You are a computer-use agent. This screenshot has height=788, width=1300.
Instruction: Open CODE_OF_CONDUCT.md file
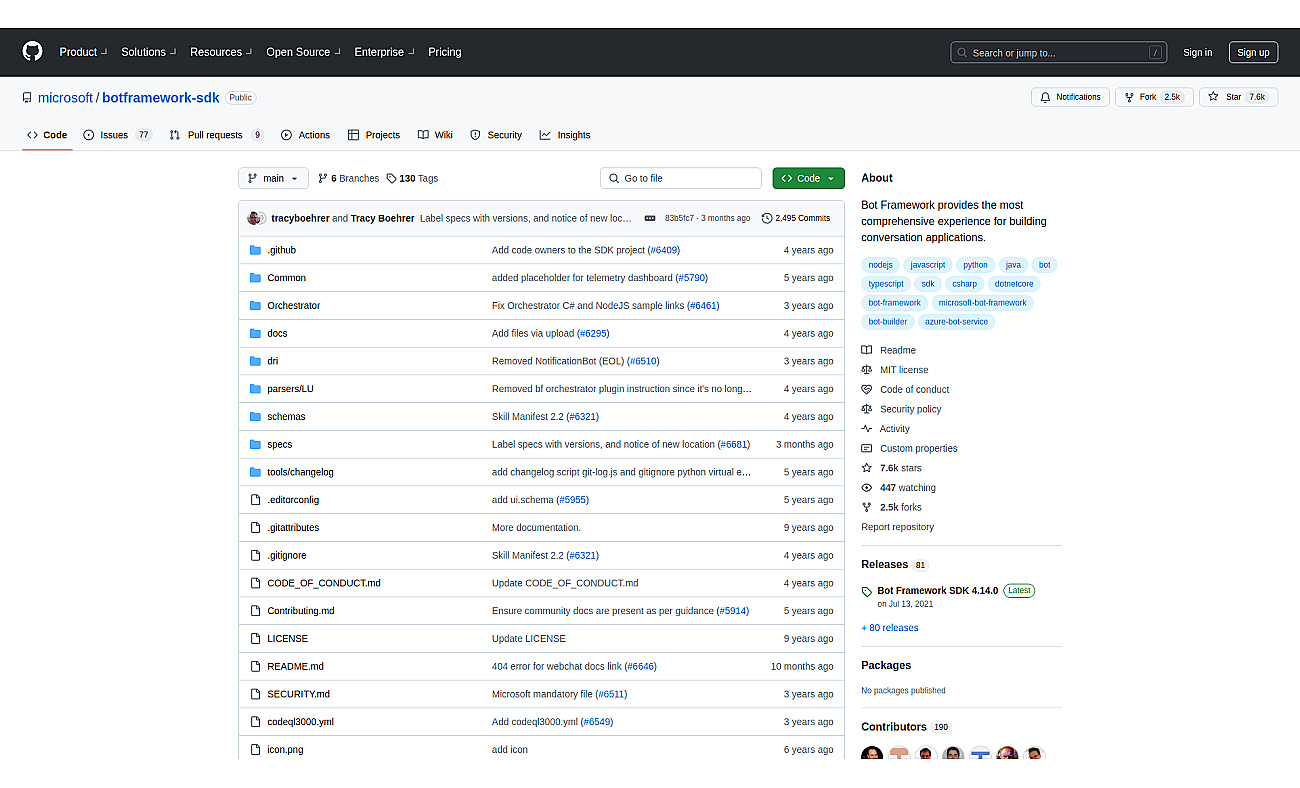pyautogui.click(x=323, y=583)
